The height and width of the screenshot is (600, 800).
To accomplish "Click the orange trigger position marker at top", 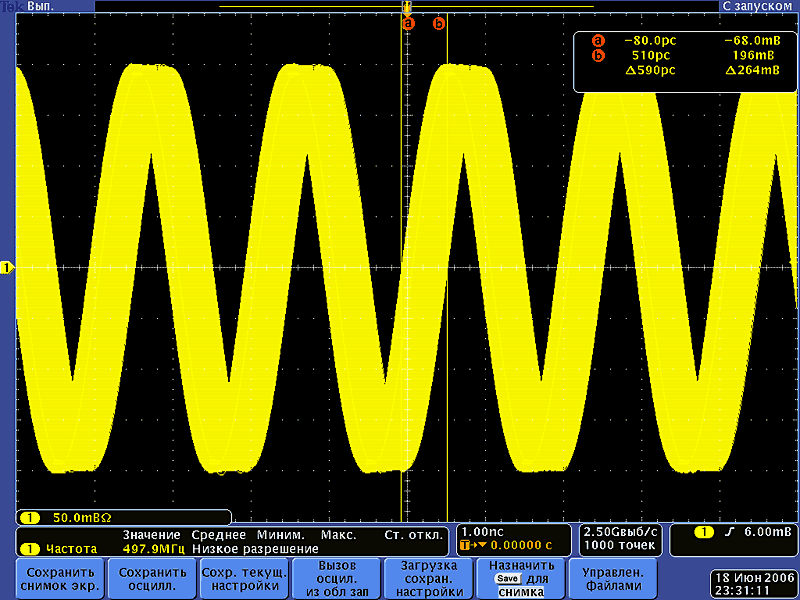I will (x=407, y=8).
